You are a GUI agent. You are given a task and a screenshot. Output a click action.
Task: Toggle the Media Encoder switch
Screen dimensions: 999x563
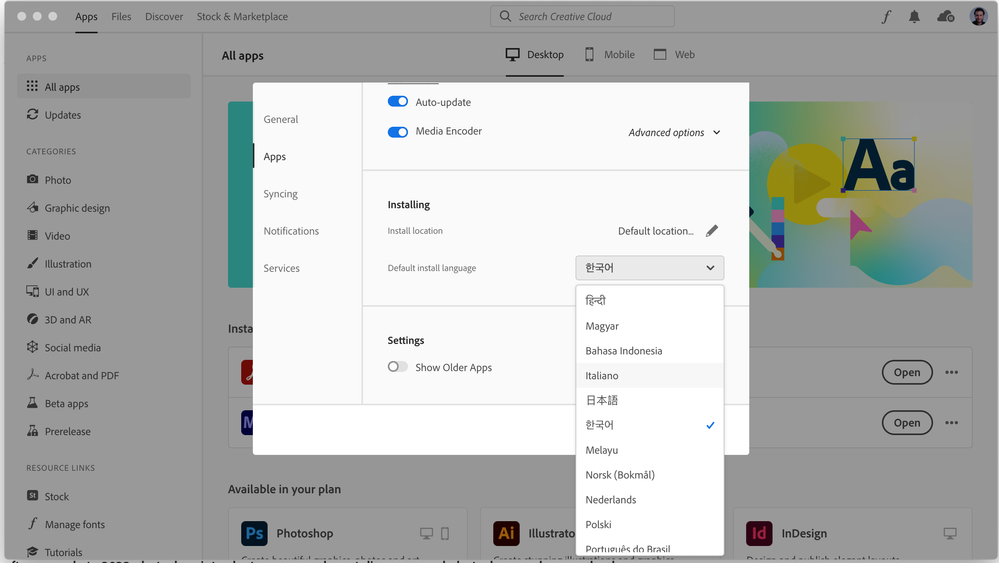[x=398, y=132]
